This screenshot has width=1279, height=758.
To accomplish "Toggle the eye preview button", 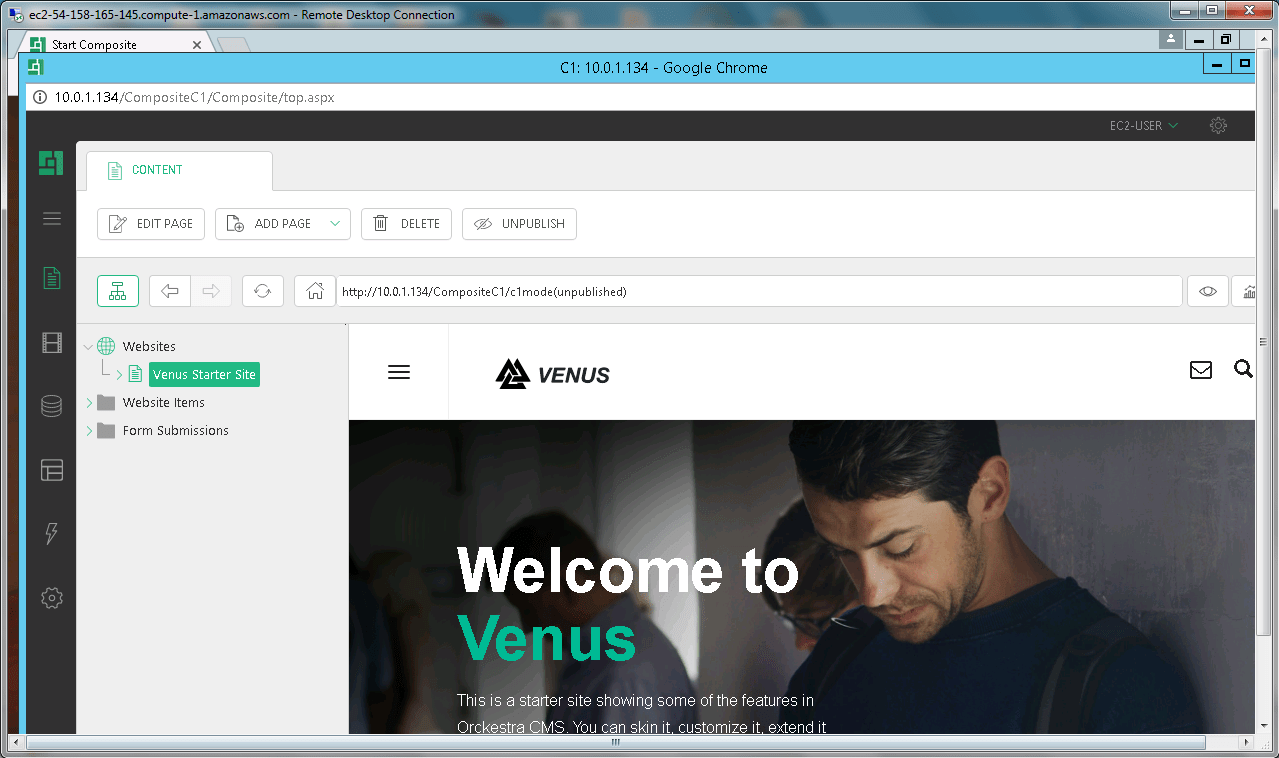I will (1208, 291).
